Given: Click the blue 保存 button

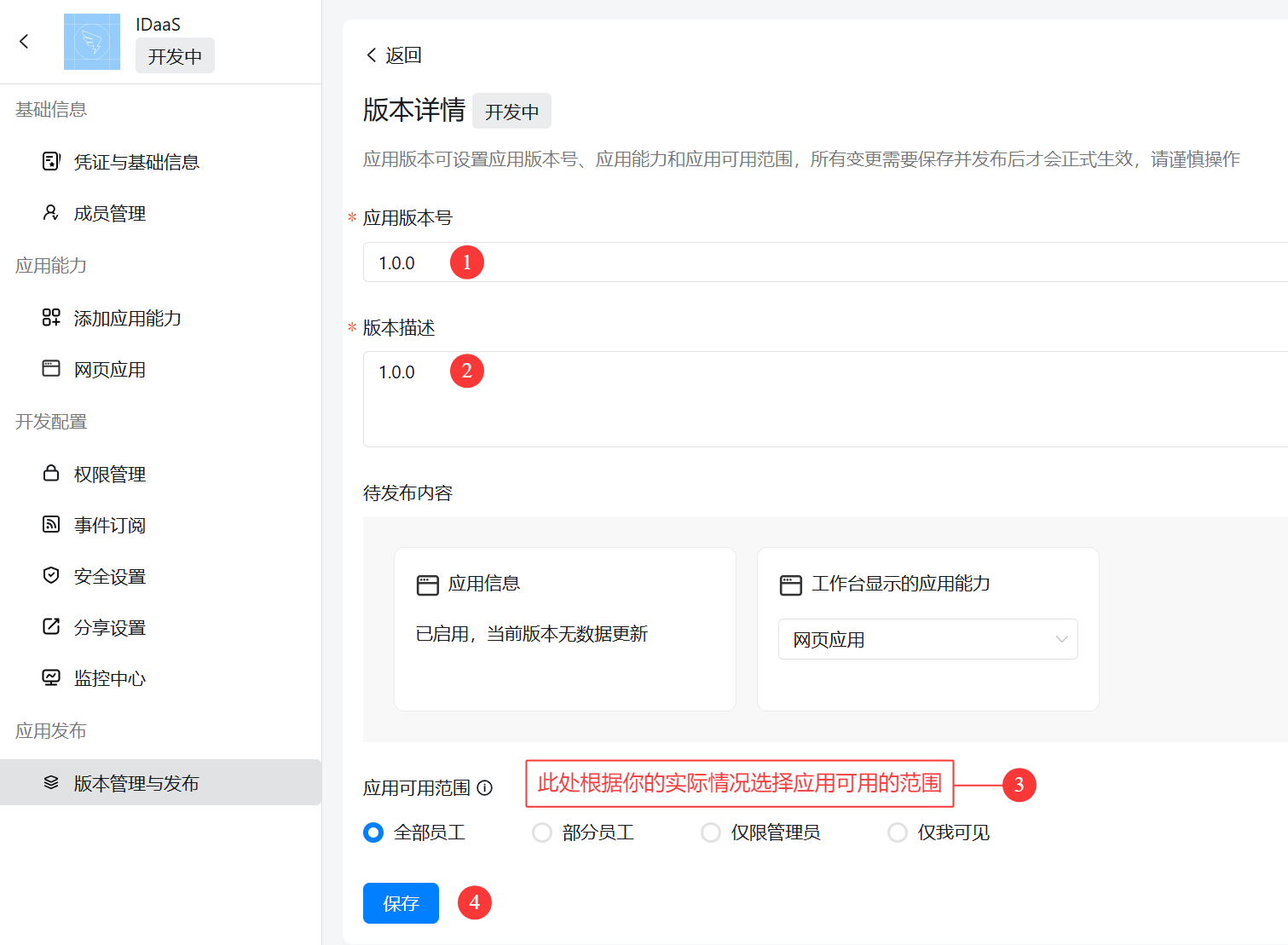Looking at the screenshot, I should pos(401,903).
